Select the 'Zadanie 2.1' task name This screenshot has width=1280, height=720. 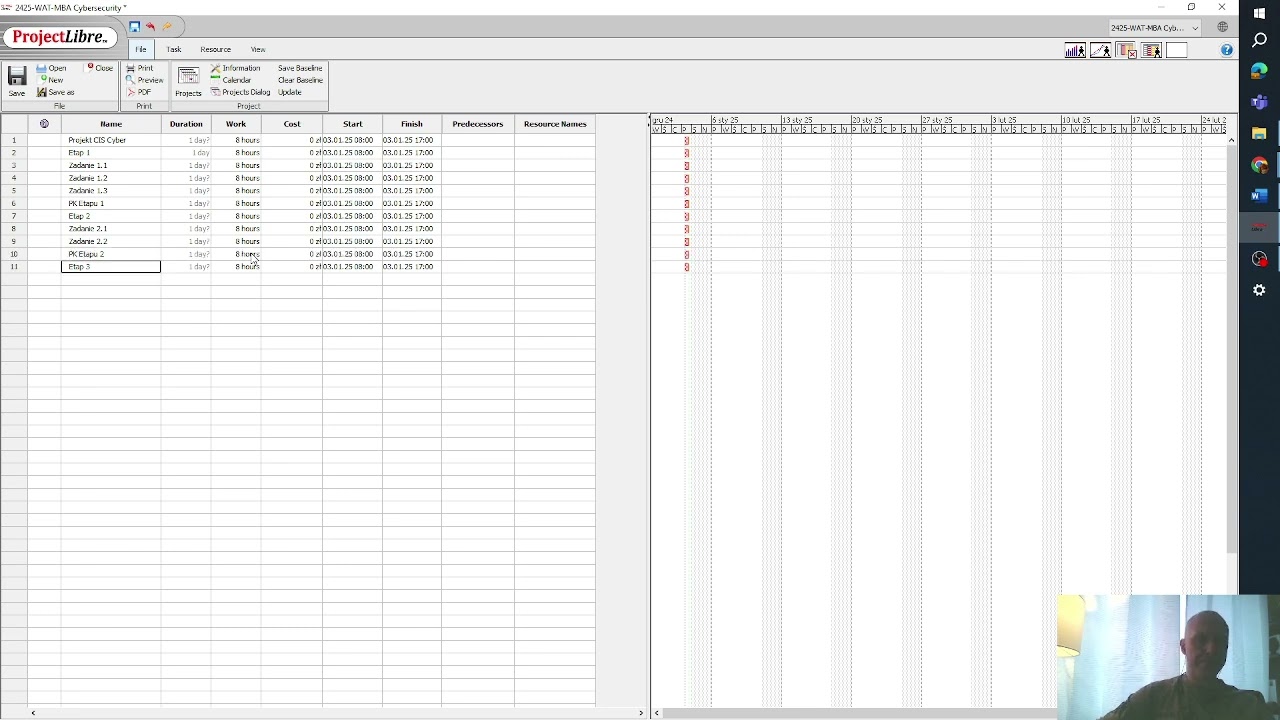click(x=88, y=229)
